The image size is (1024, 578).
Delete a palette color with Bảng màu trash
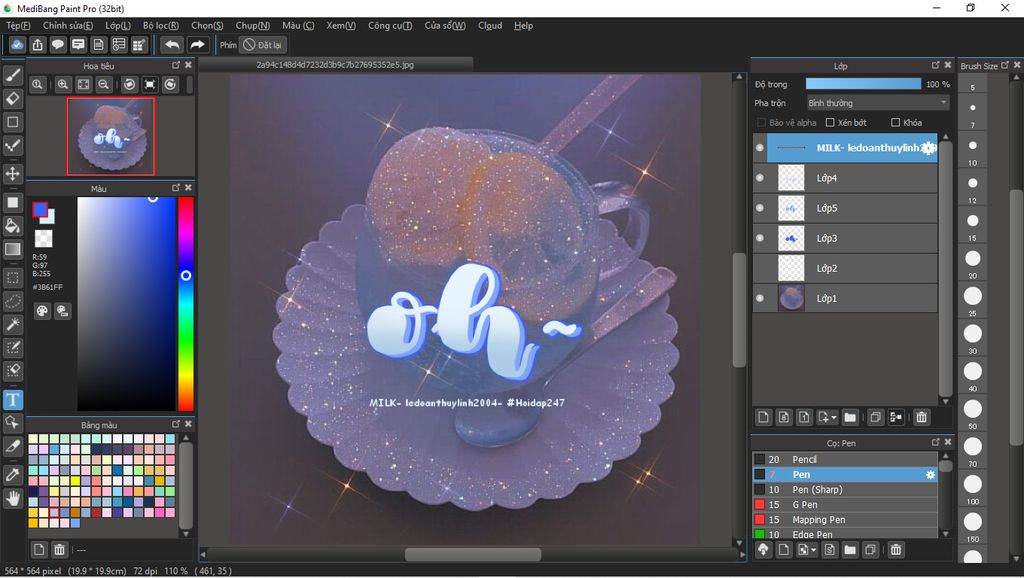[x=59, y=549]
